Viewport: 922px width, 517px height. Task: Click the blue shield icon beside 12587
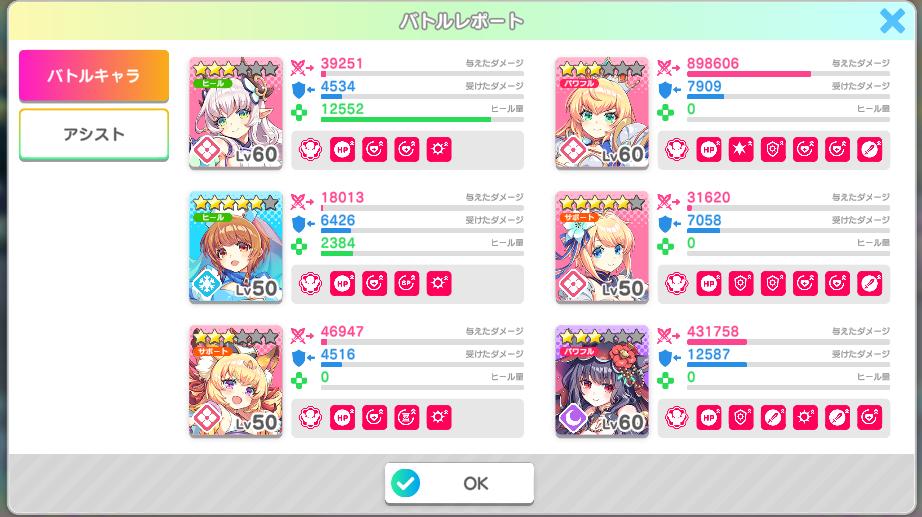coord(666,358)
